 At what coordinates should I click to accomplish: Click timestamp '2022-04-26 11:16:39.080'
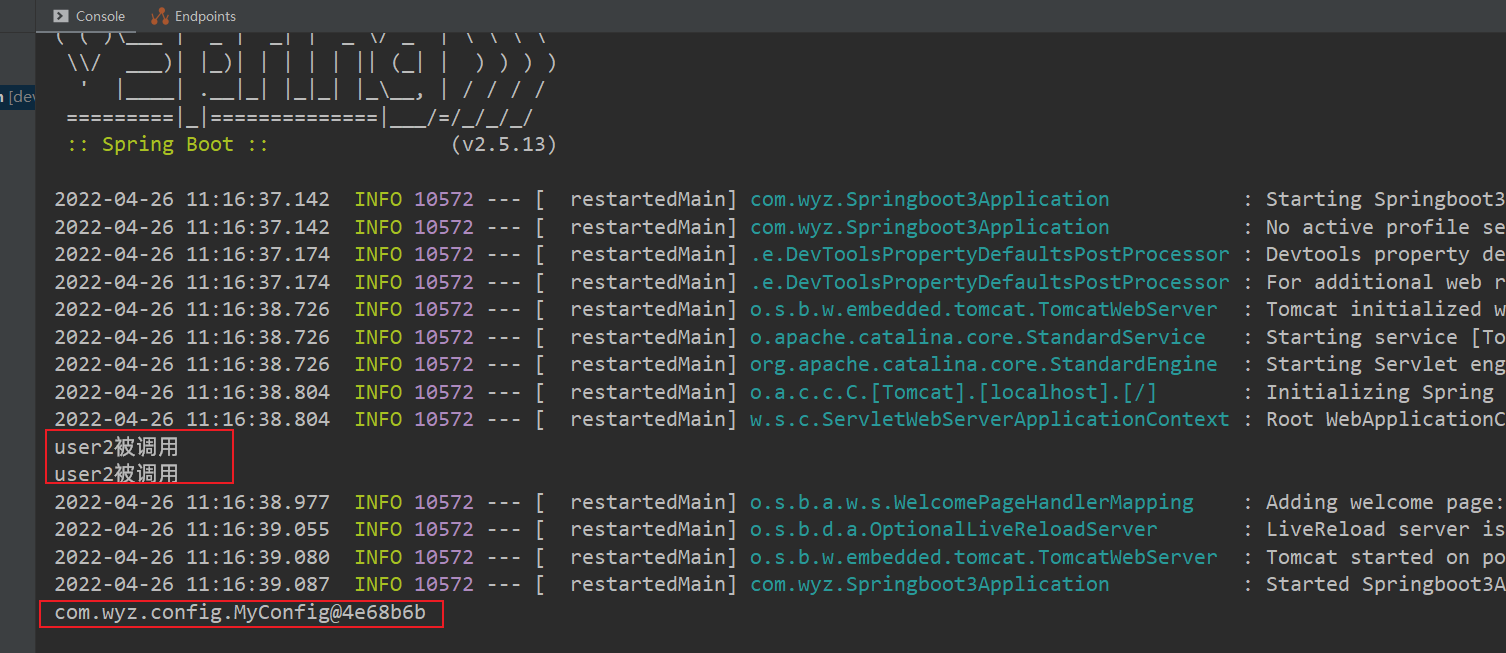pos(192,557)
